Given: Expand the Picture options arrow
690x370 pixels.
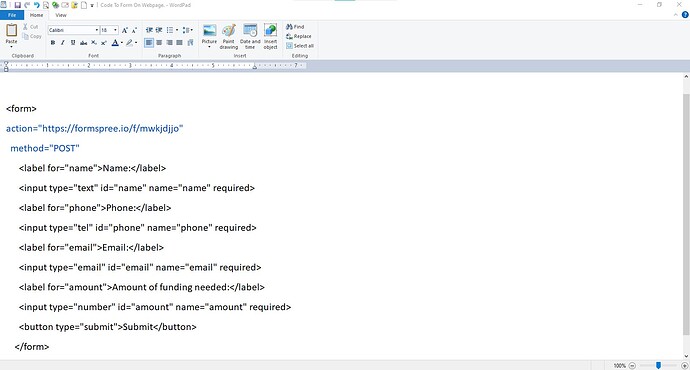Looking at the screenshot, I should click(x=209, y=47).
